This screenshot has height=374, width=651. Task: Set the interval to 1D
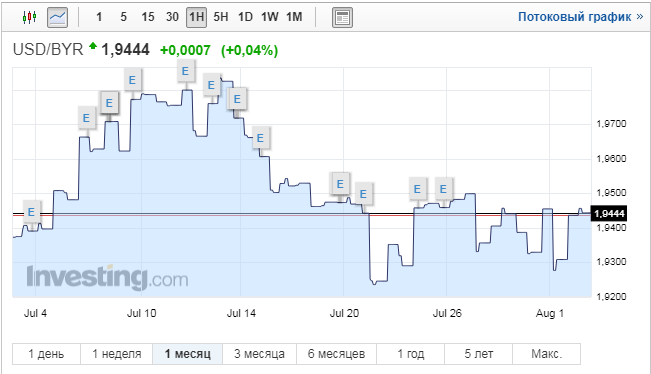pos(245,17)
